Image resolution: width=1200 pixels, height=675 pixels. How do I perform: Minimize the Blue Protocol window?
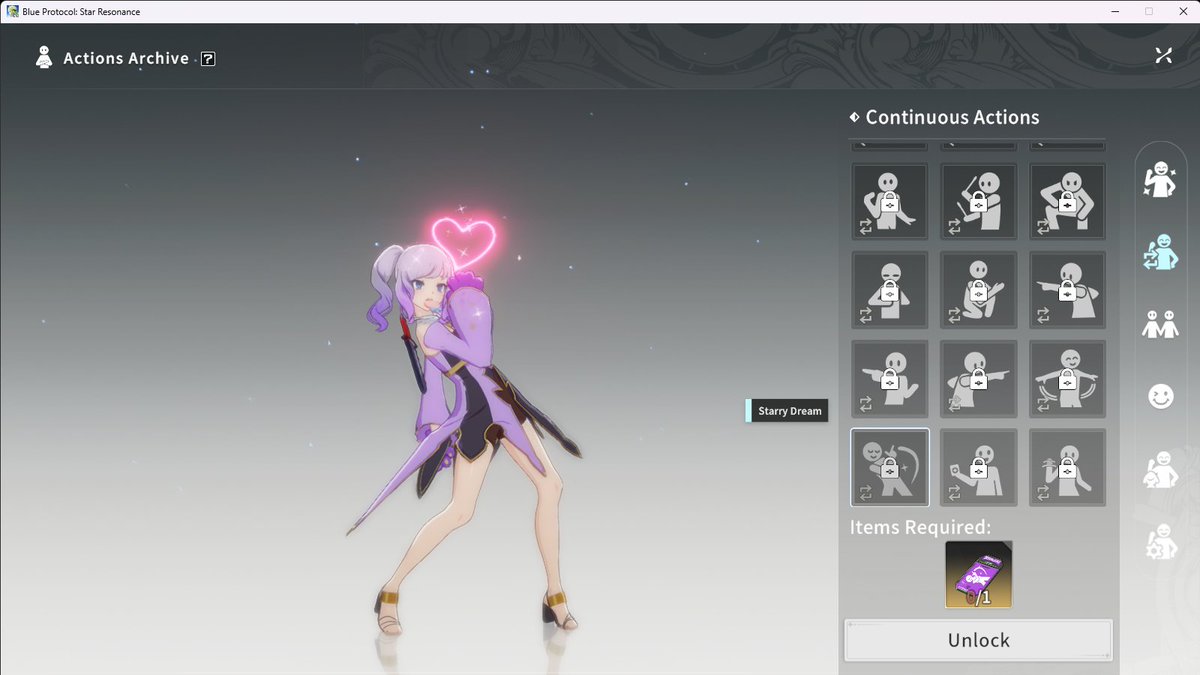[x=1113, y=11]
